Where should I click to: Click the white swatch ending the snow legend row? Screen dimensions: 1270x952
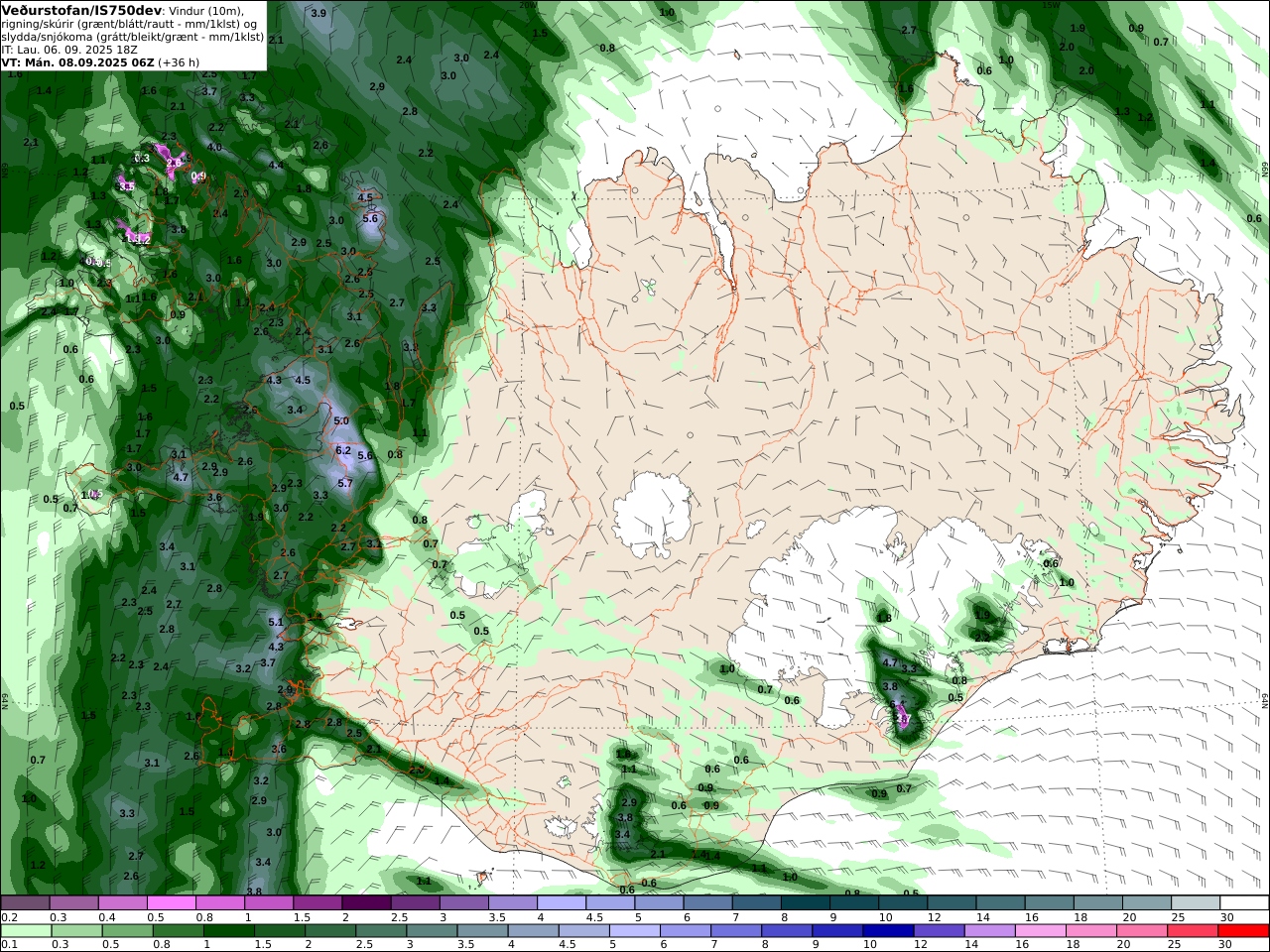coord(1243,902)
